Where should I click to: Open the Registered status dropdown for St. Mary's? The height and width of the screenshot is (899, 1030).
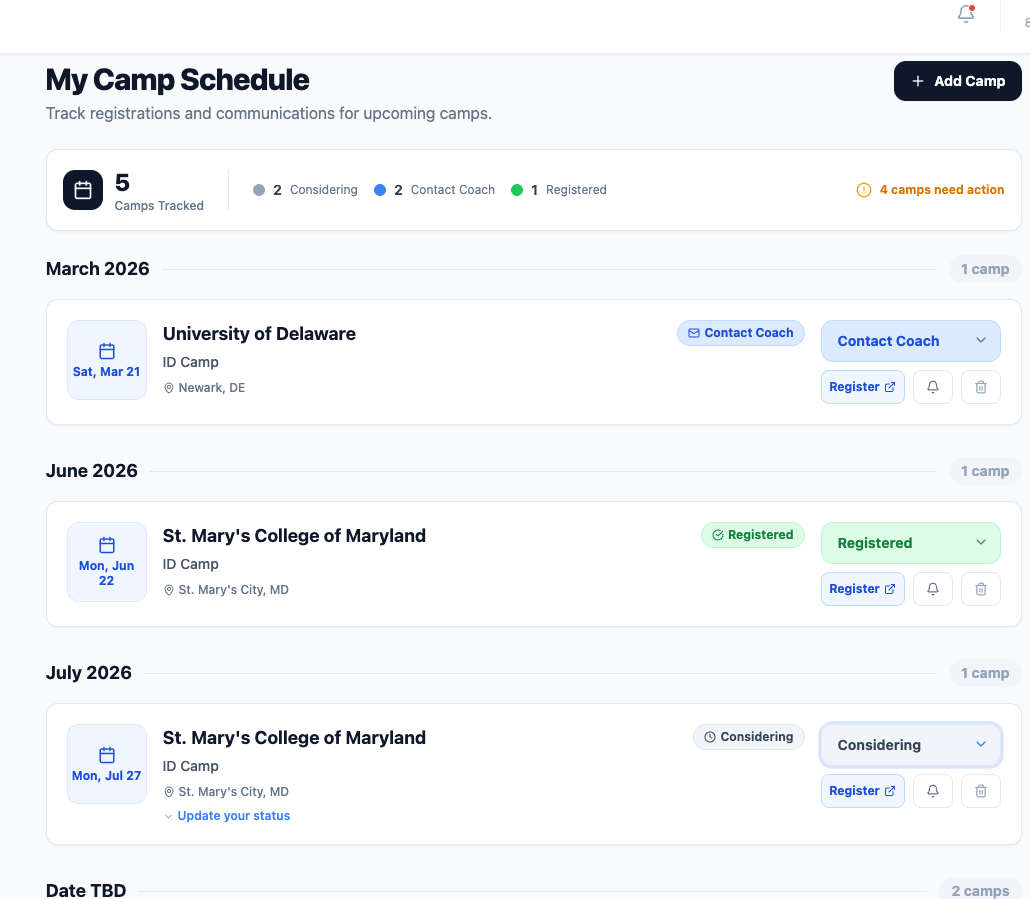910,542
